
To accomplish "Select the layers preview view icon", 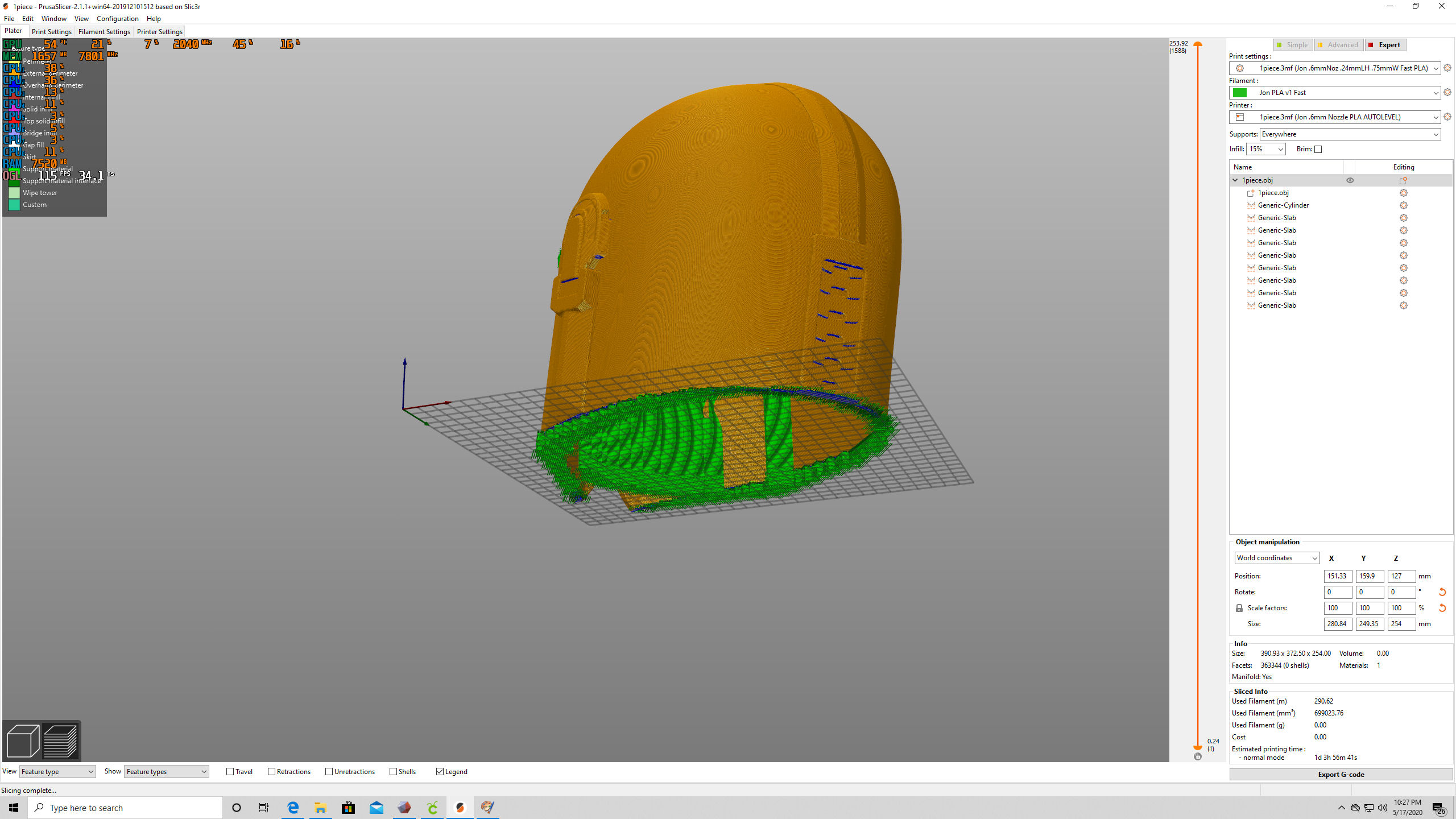I will [x=60, y=741].
